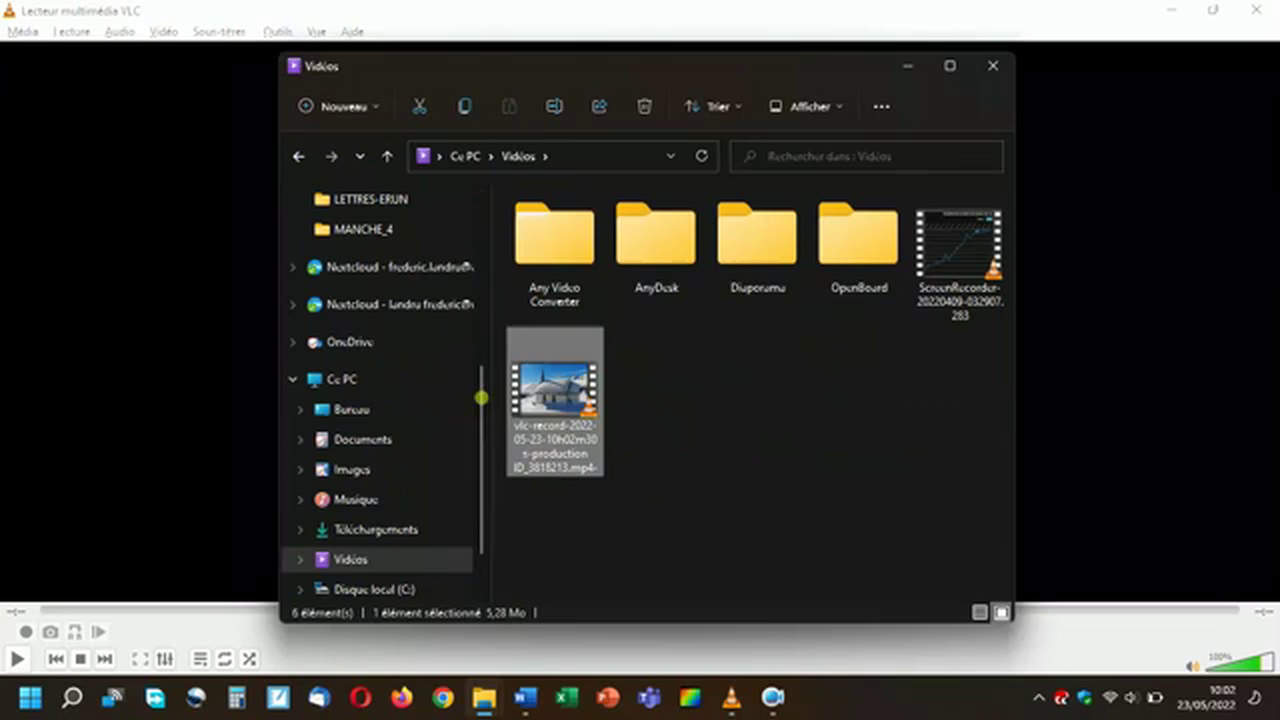This screenshot has height=720, width=1280.
Task: Click the Windows Start button
Action: point(30,697)
